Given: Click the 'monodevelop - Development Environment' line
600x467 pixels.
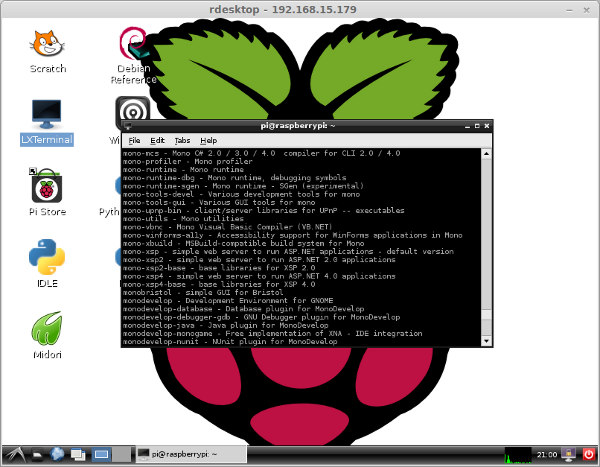Looking at the screenshot, I should pos(228,300).
